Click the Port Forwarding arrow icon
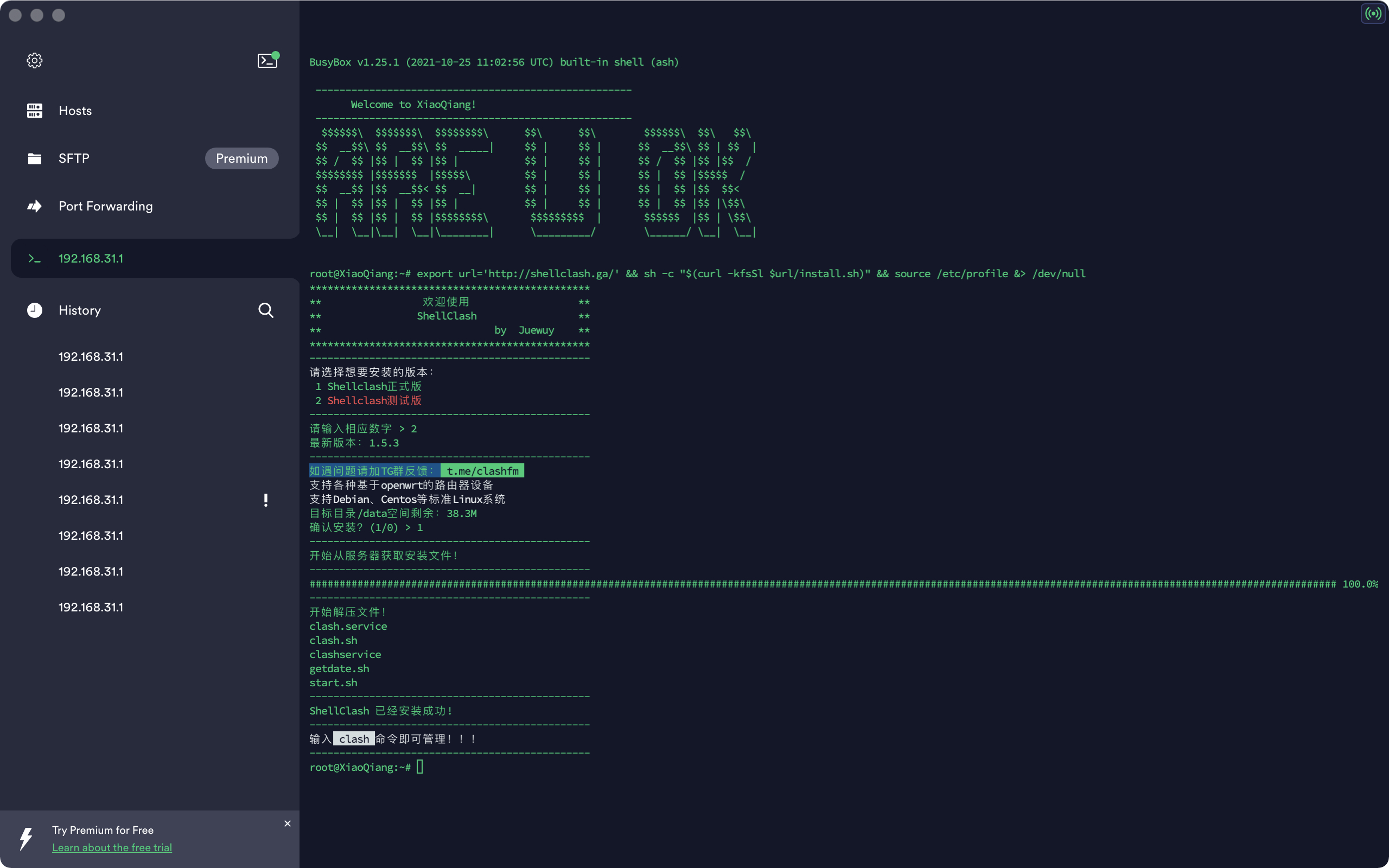 click(x=34, y=206)
